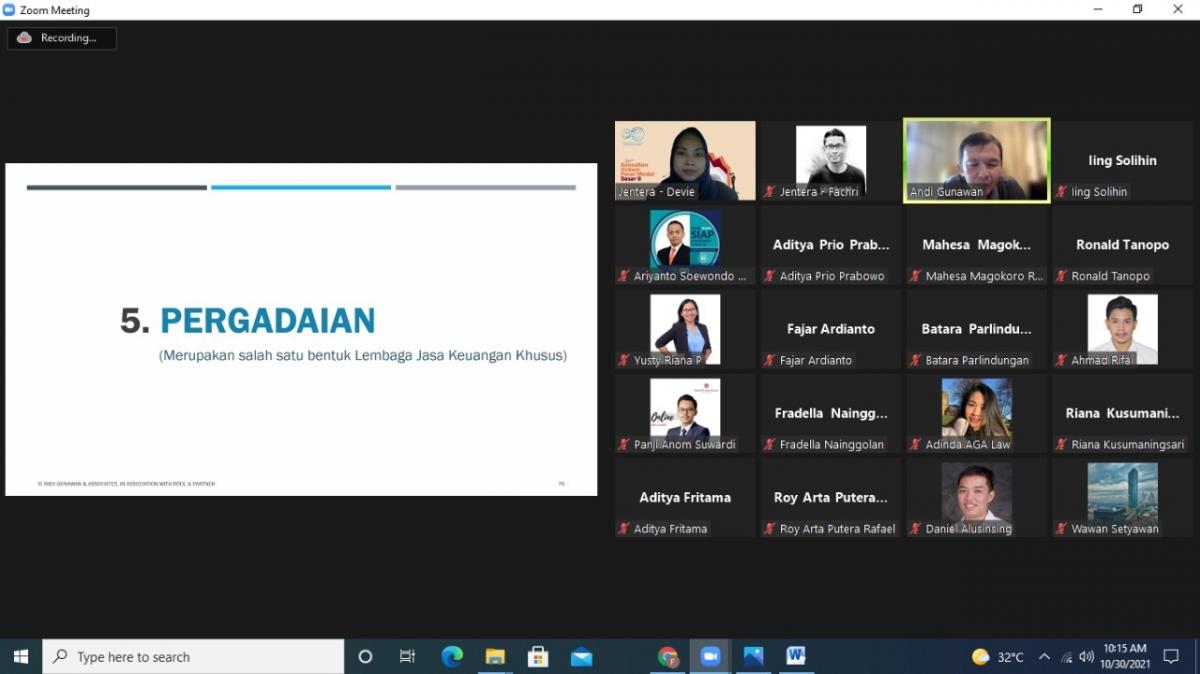This screenshot has height=674, width=1200.
Task: Toggle the system volume speaker icon
Action: 1086,657
